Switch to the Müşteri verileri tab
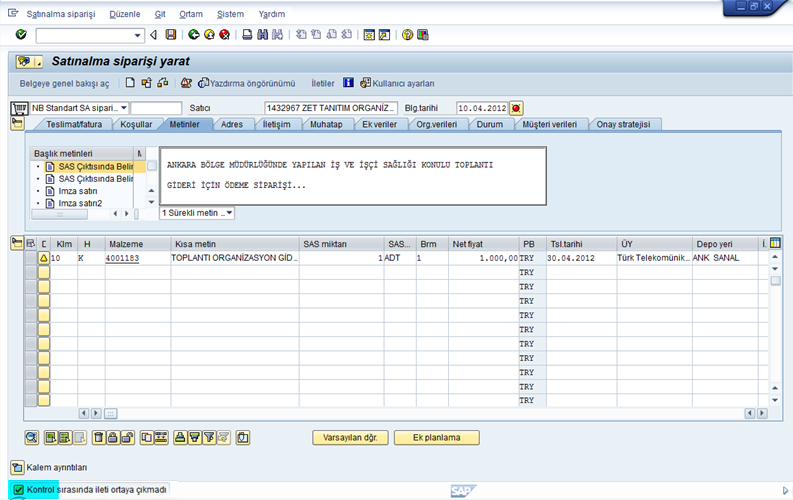Viewport: 793px width, 500px height. click(549, 124)
